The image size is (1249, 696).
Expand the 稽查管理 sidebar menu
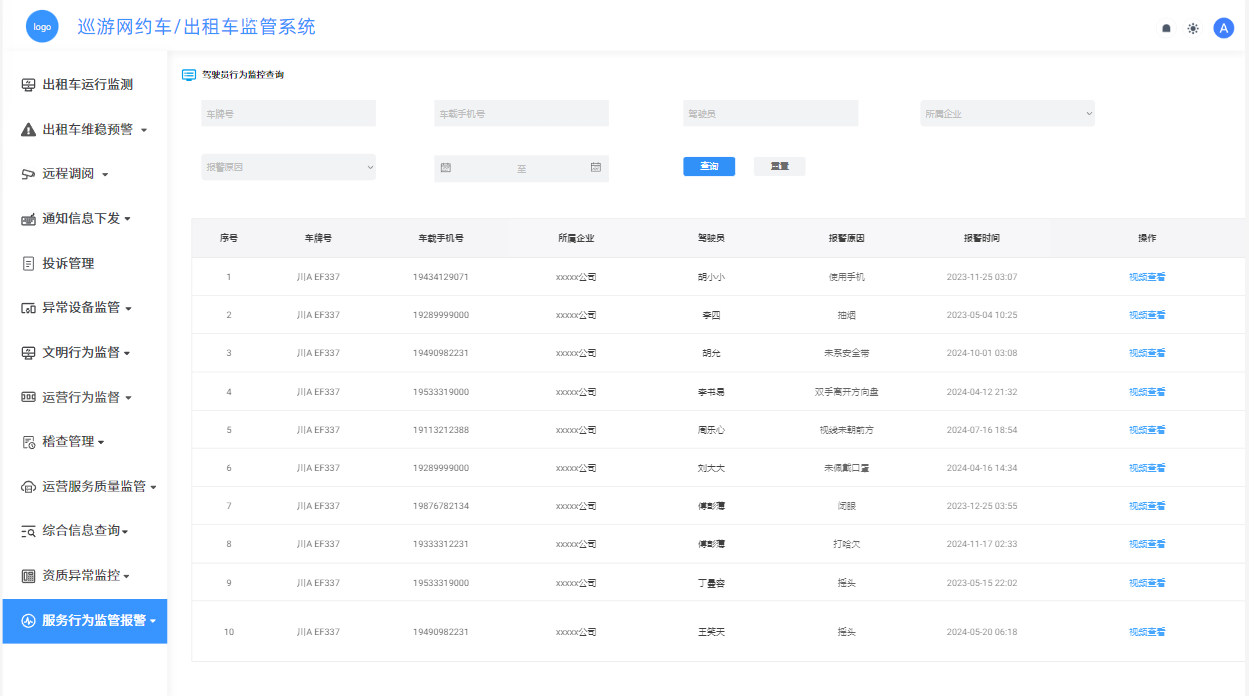[74, 442]
